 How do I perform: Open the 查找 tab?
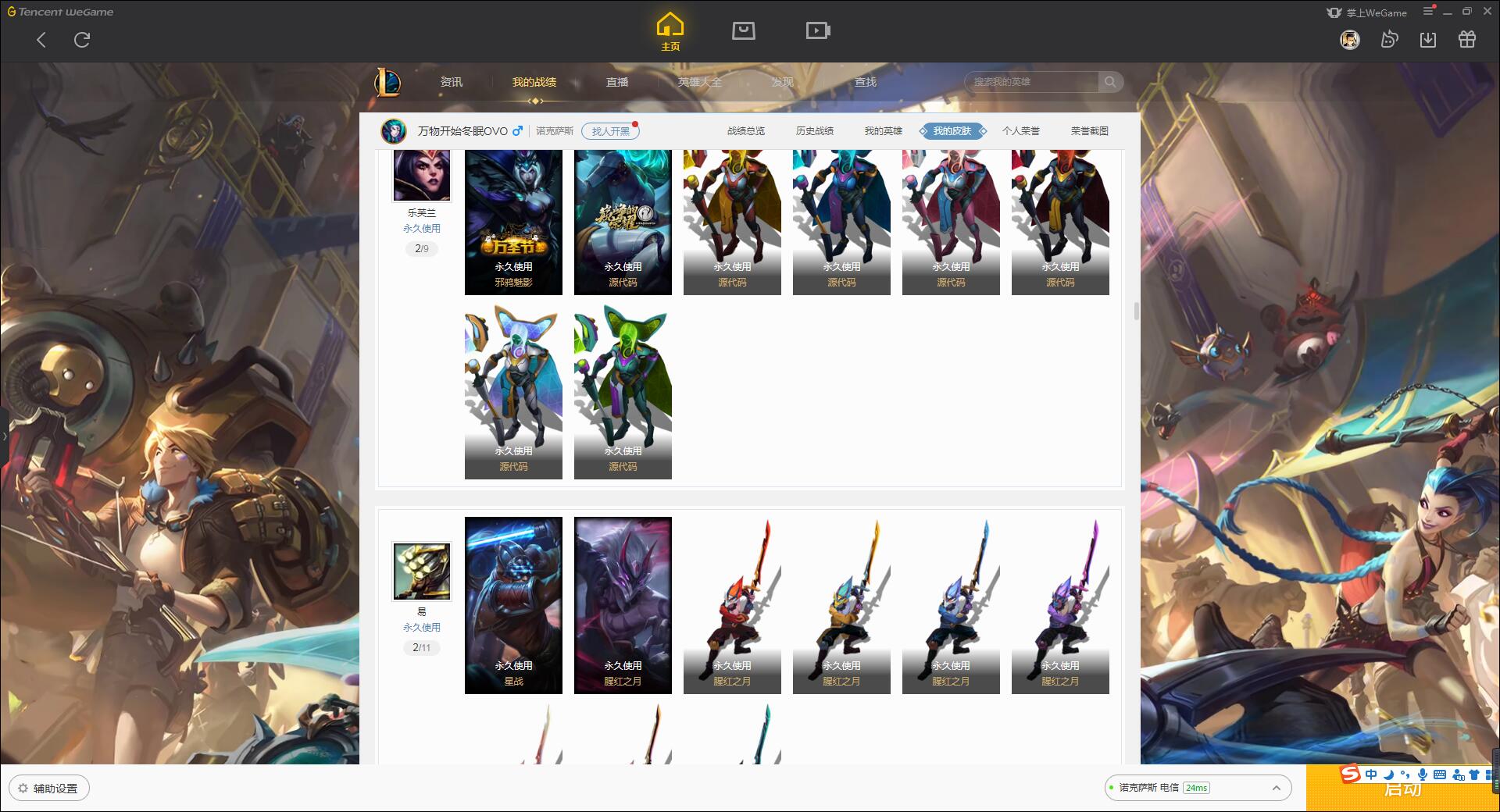point(866,82)
